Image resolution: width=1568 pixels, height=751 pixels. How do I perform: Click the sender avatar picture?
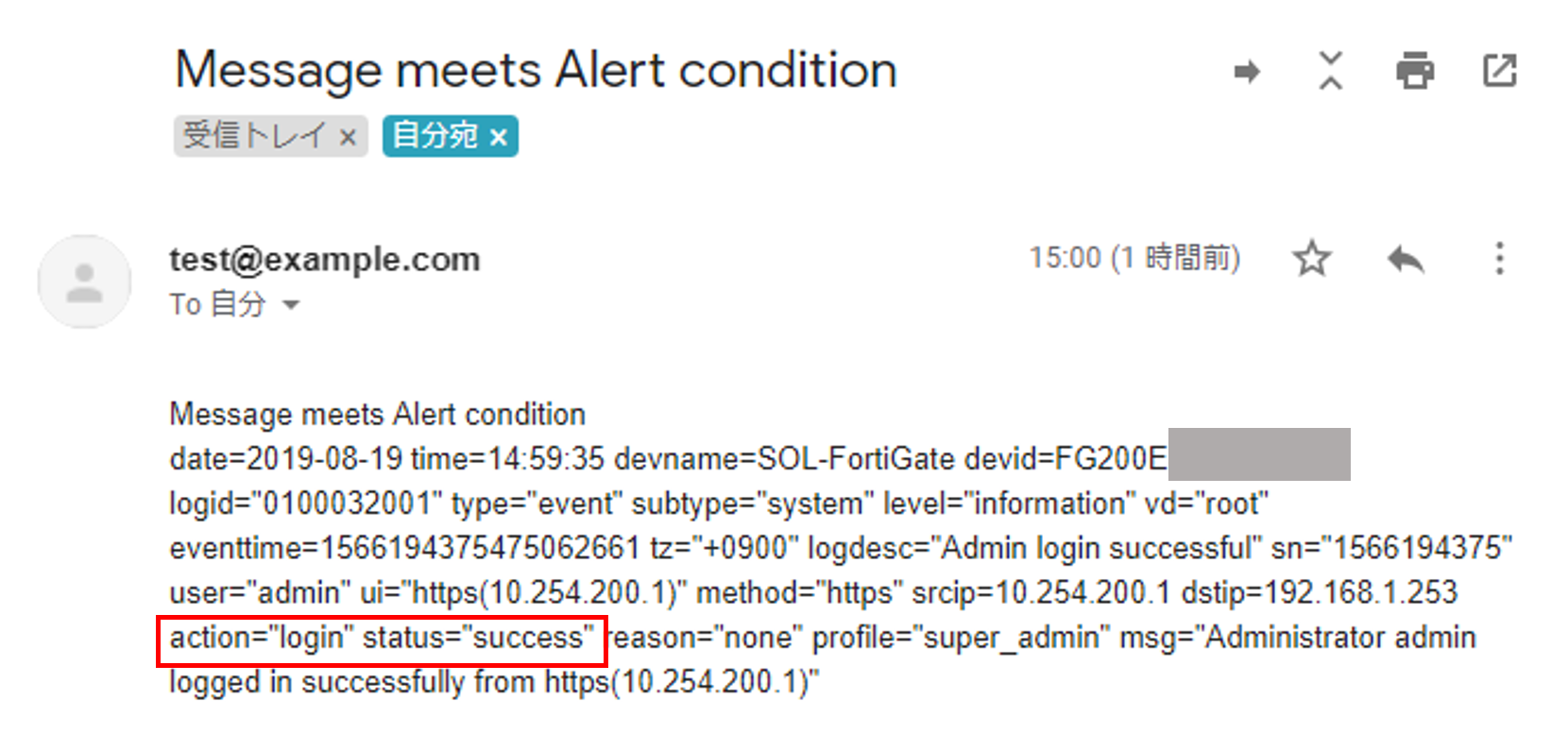coord(84,282)
